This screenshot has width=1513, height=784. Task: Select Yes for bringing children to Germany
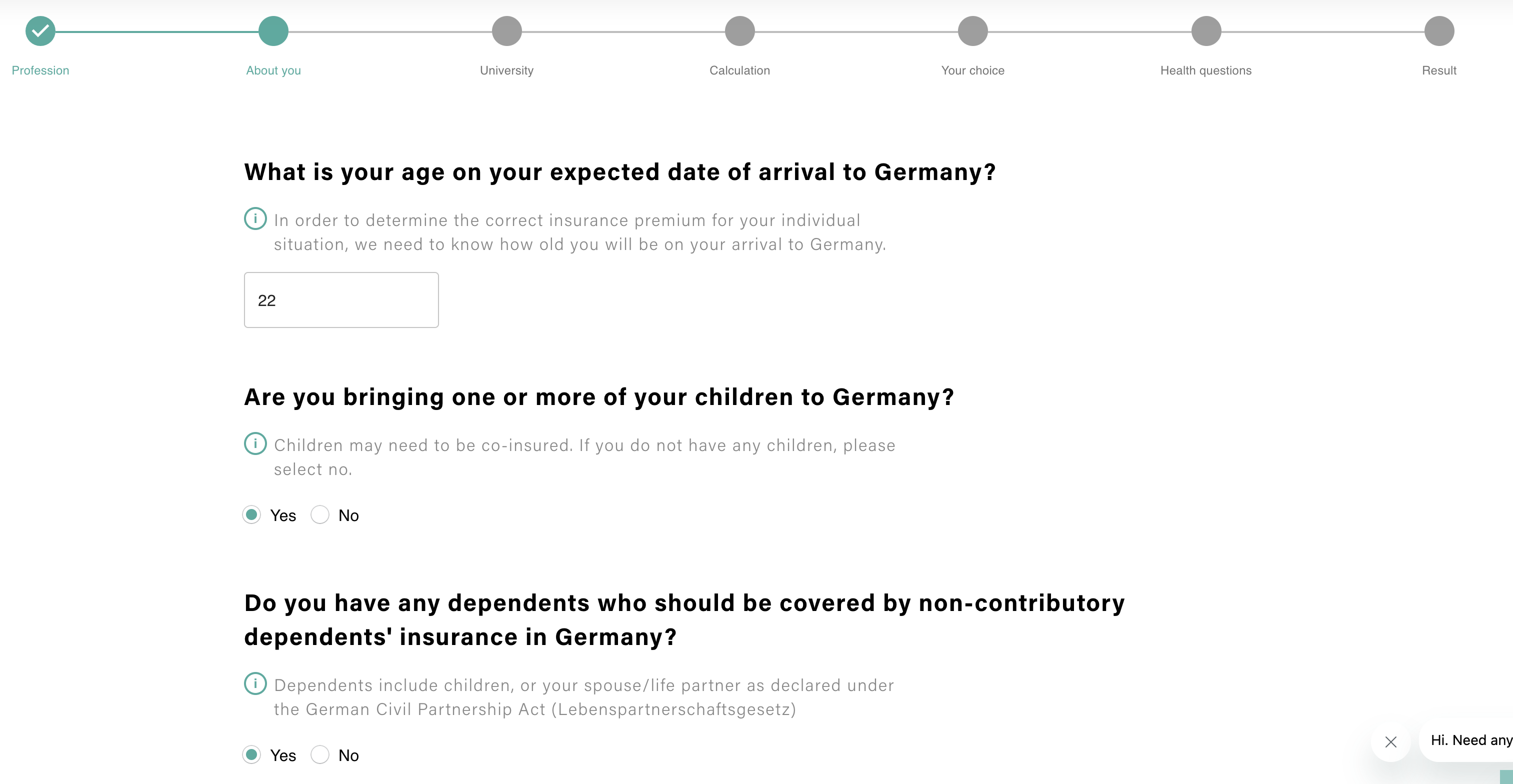point(251,515)
